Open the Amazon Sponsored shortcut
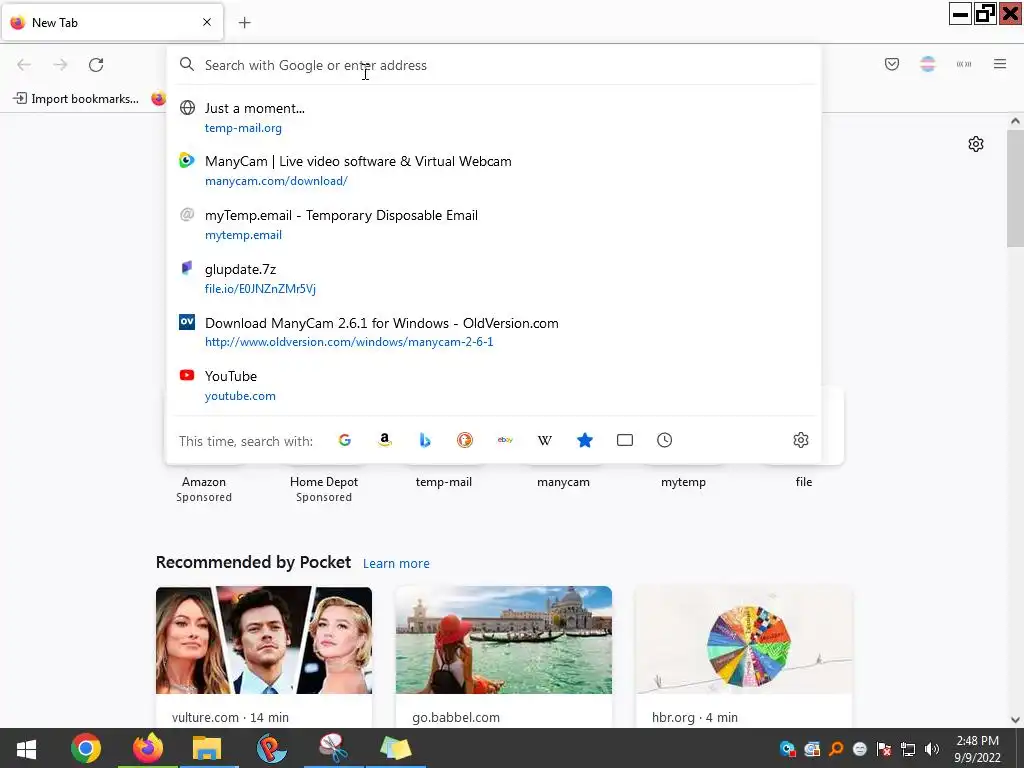The width and height of the screenshot is (1024, 768). pos(204,488)
